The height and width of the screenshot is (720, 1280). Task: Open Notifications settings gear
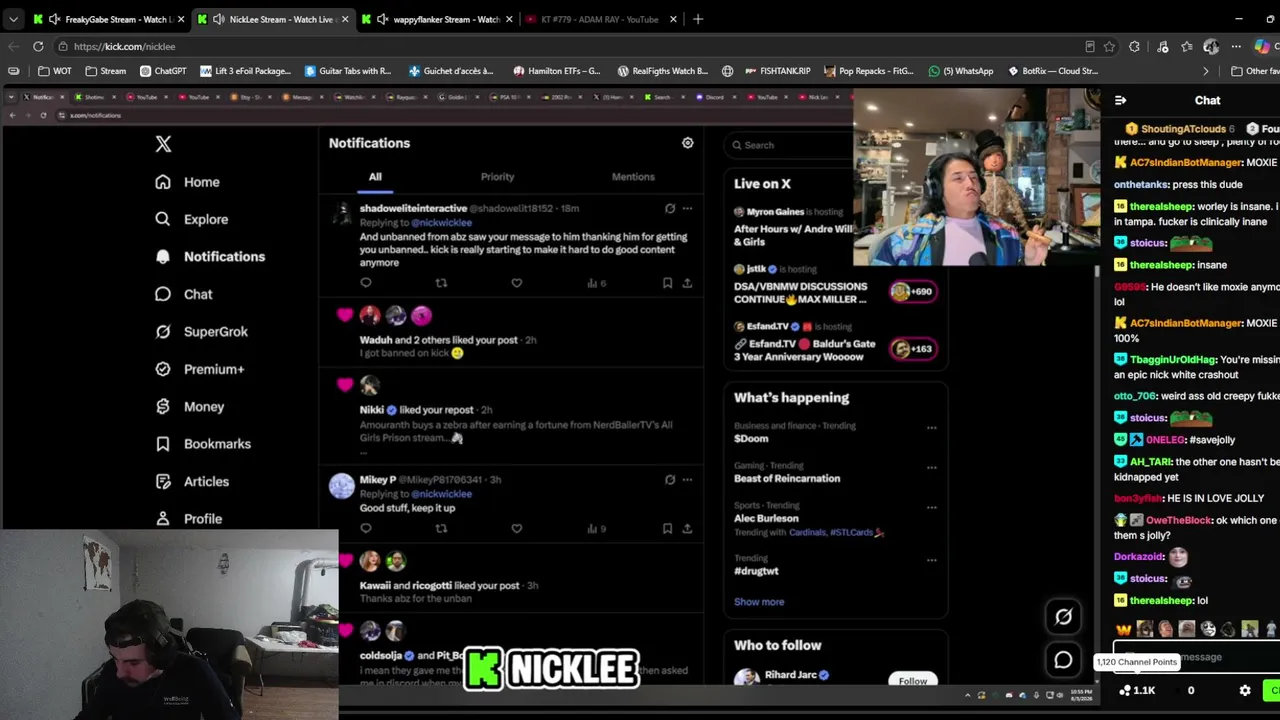tap(688, 143)
